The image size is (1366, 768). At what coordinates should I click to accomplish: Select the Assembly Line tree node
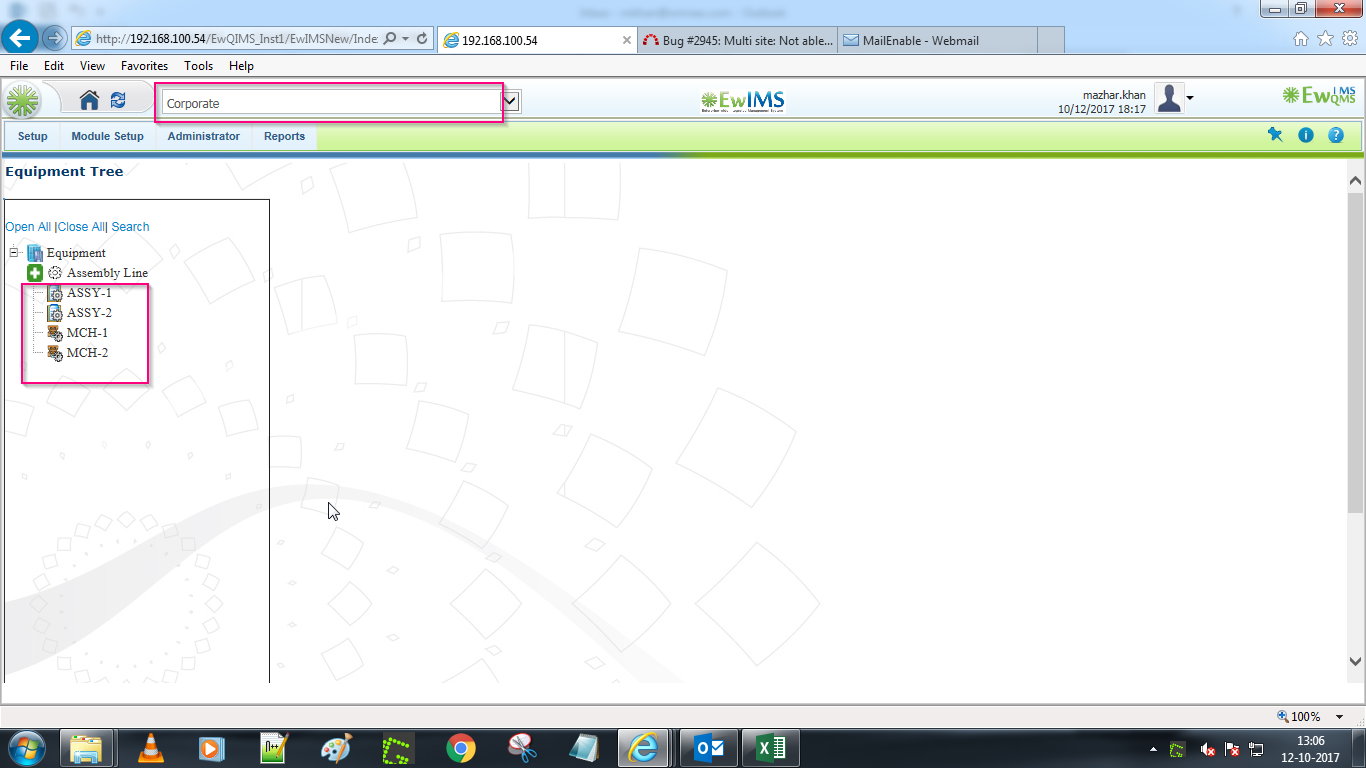pos(107,272)
